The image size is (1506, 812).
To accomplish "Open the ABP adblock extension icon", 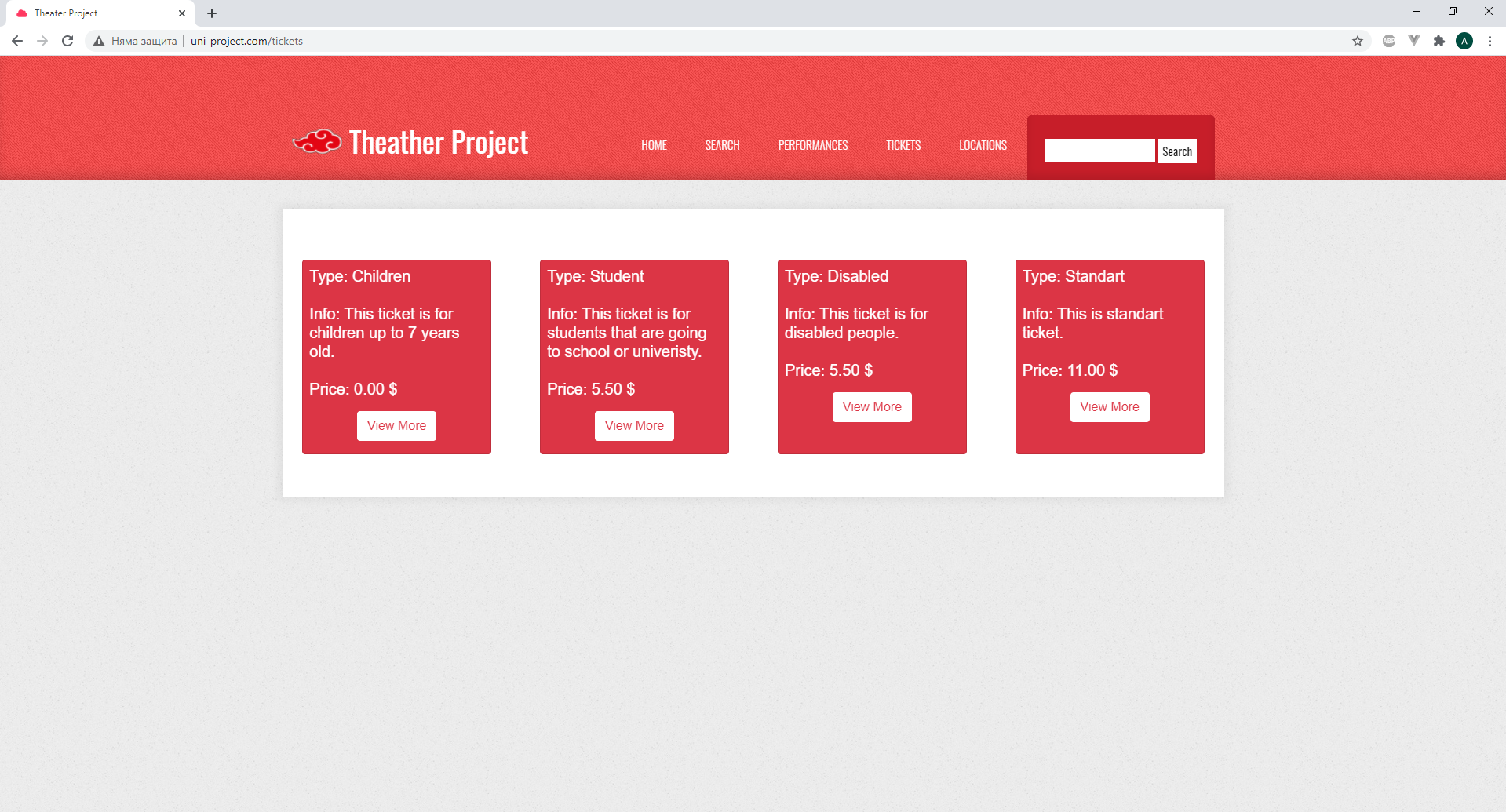I will click(1389, 41).
